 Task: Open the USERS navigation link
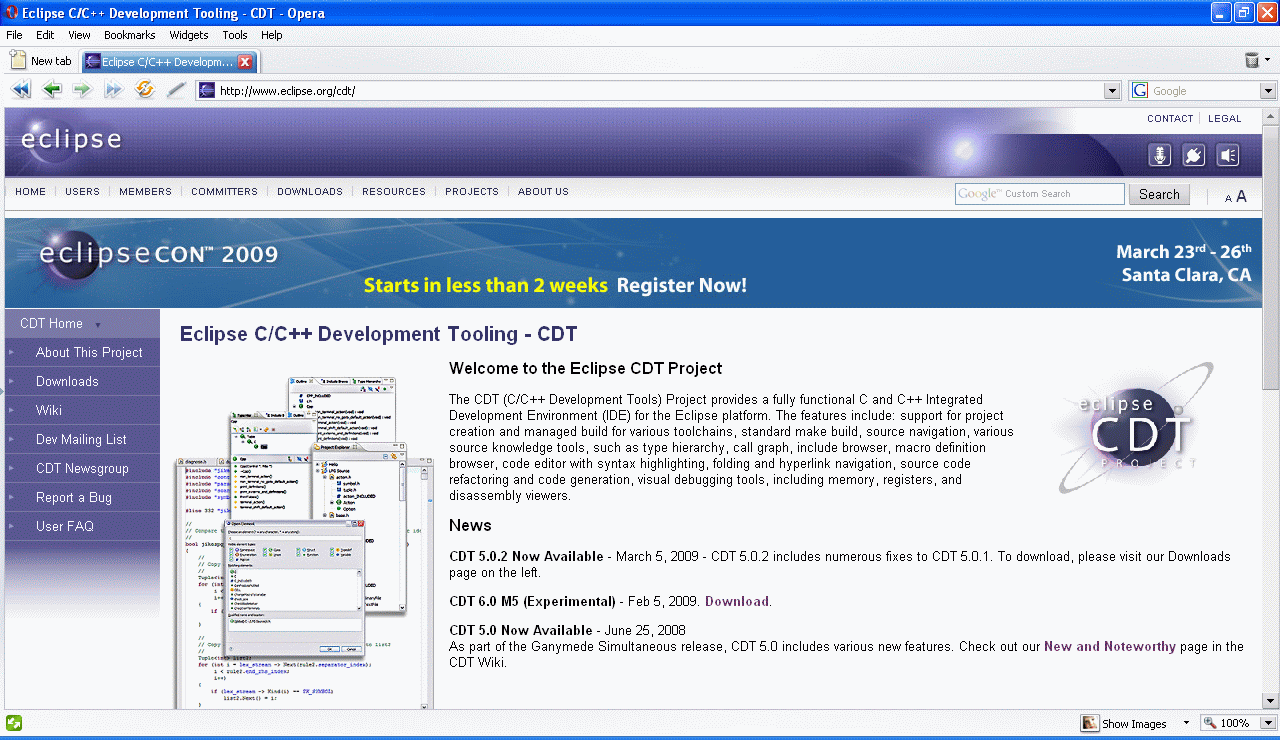83,191
